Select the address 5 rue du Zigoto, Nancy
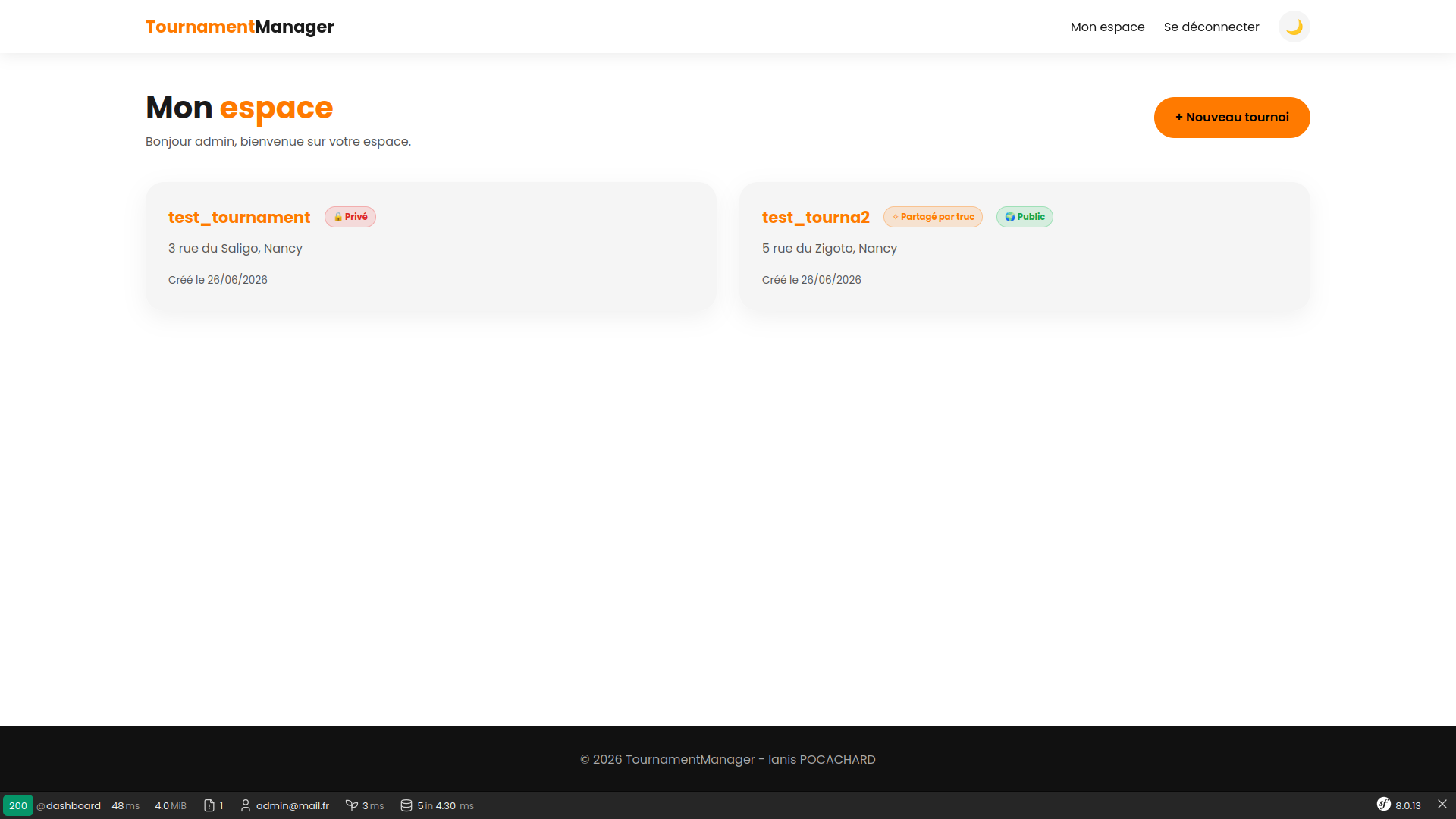The width and height of the screenshot is (1456, 819). click(829, 248)
